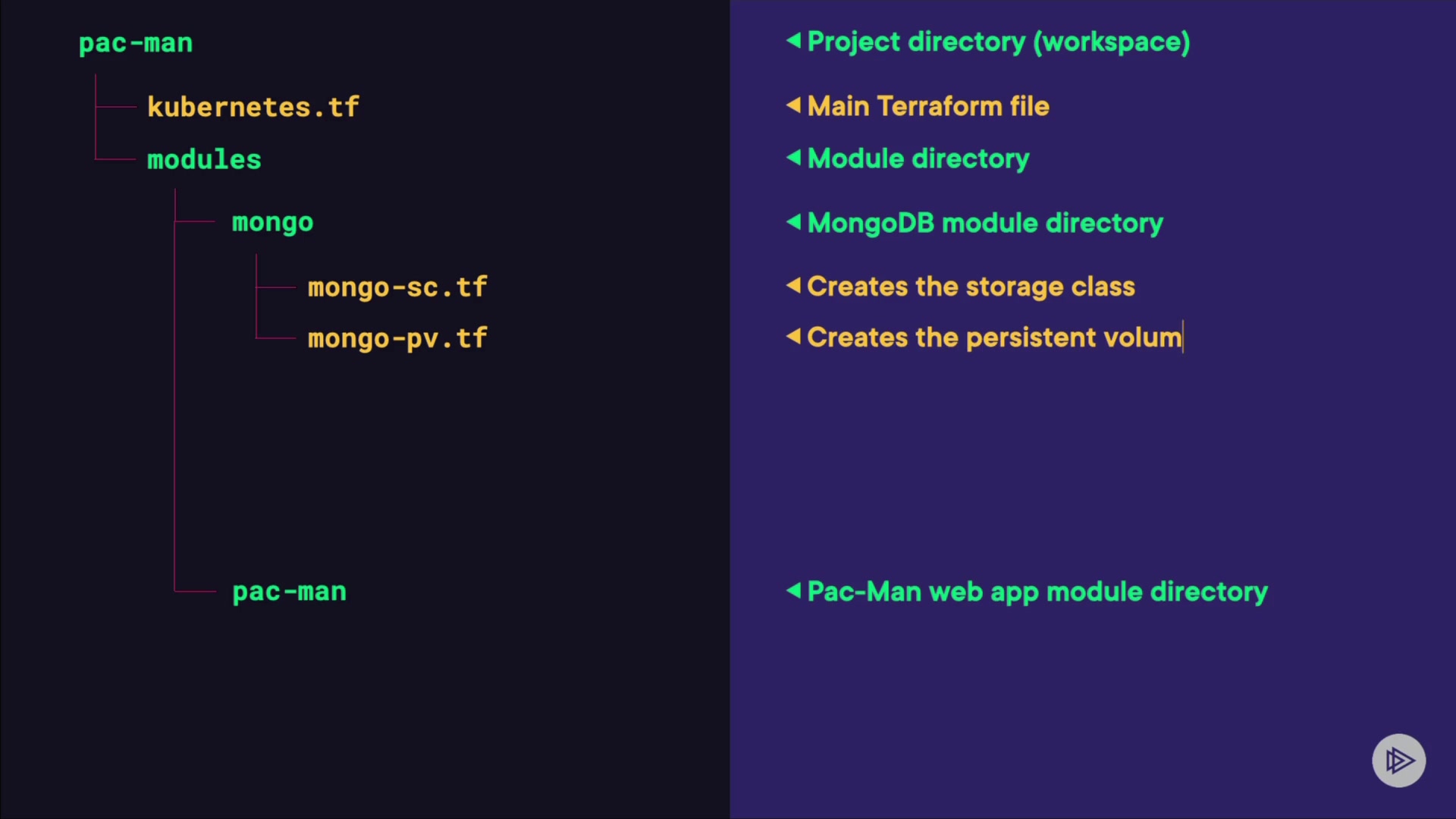Click arrow marker beside MongoDB module directory
The image size is (1456, 819).
793,221
